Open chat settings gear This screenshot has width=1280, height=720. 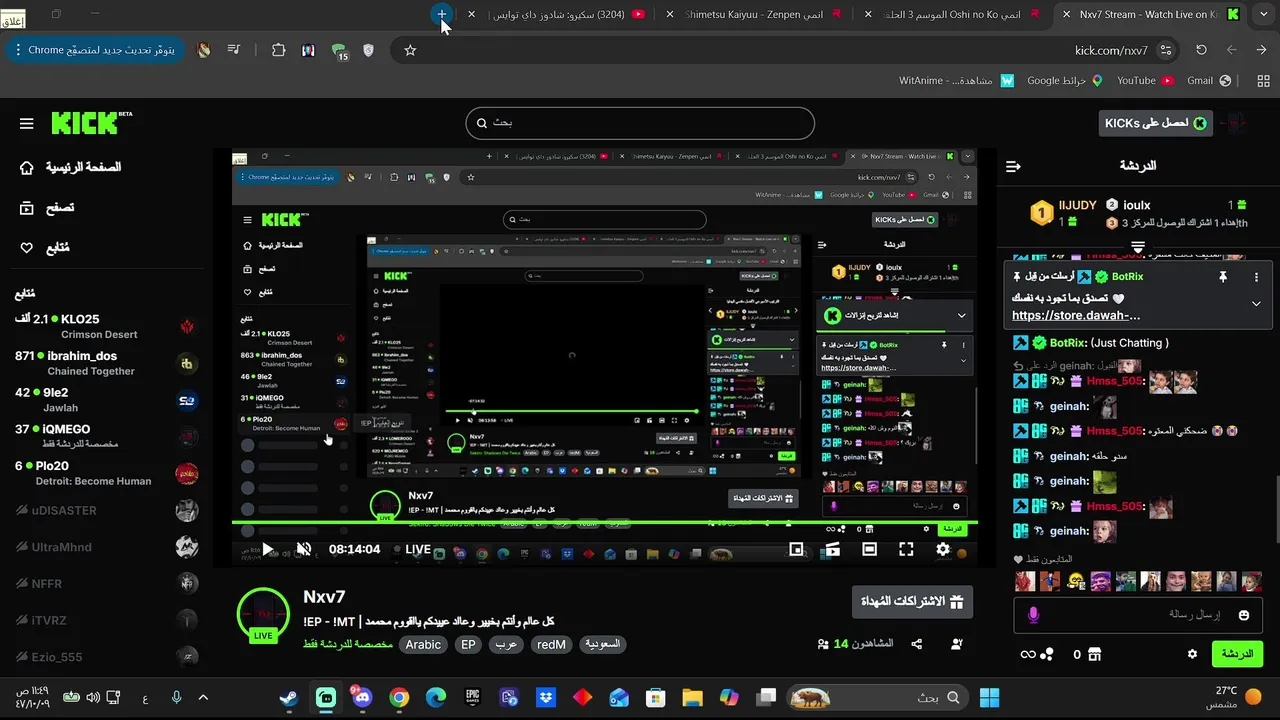click(1192, 654)
